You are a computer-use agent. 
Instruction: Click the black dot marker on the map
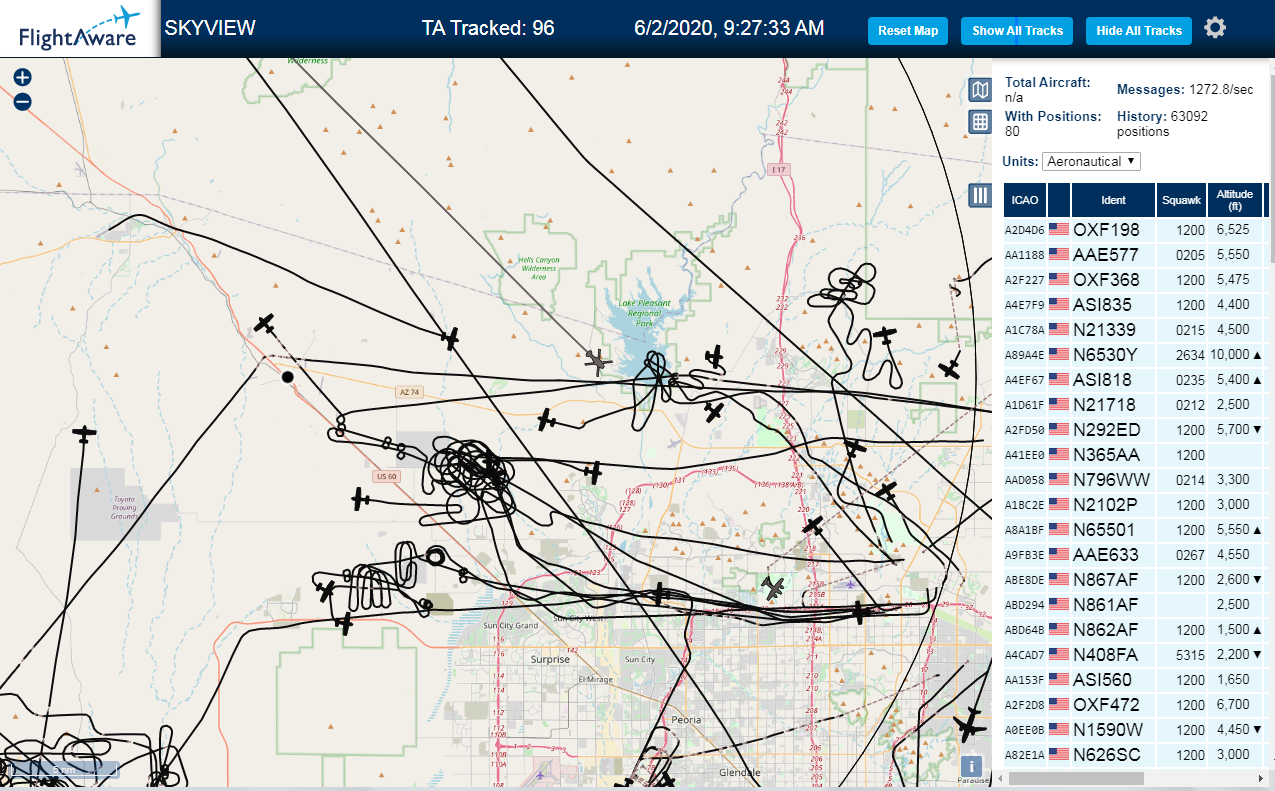tap(288, 377)
